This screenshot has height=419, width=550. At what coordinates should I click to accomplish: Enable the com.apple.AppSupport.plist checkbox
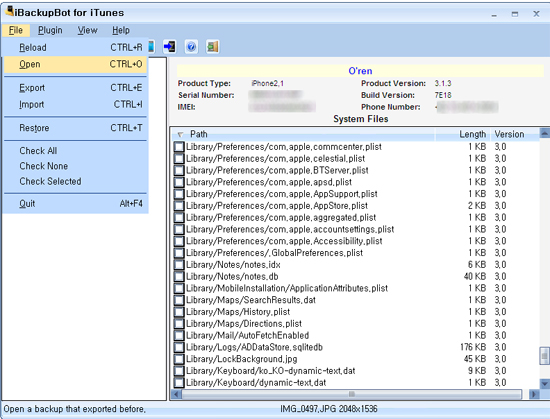[179, 194]
